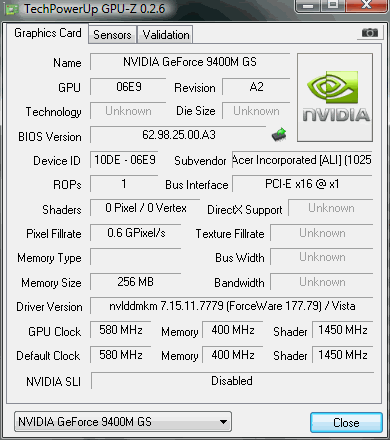Click the Memory Size field 256 MB
This screenshot has height=440, width=390.
(136, 282)
